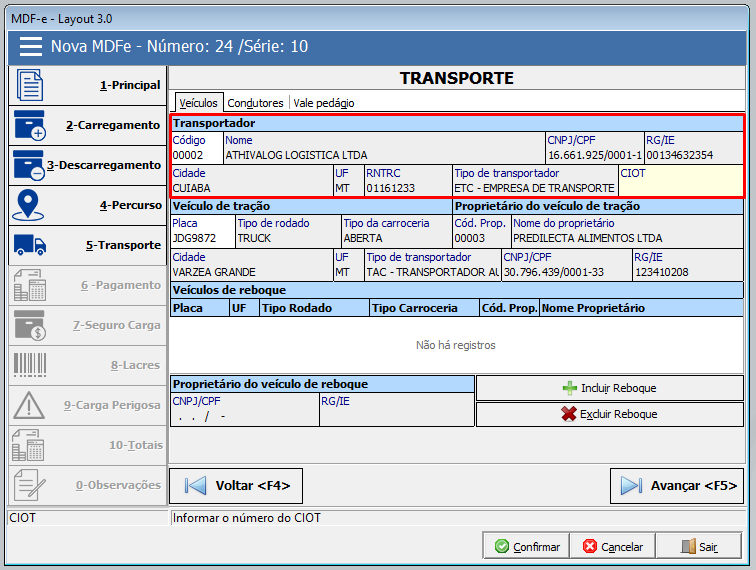The image size is (756, 570).
Task: Select the 4-Percurso map pin section
Action: tap(87, 206)
